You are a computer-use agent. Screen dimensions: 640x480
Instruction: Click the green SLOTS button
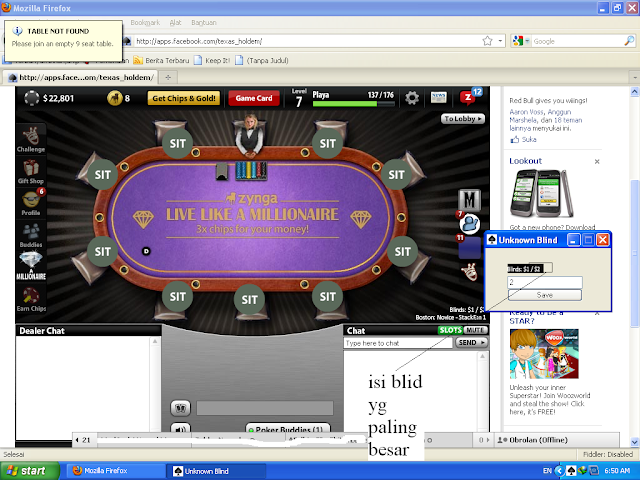point(451,330)
